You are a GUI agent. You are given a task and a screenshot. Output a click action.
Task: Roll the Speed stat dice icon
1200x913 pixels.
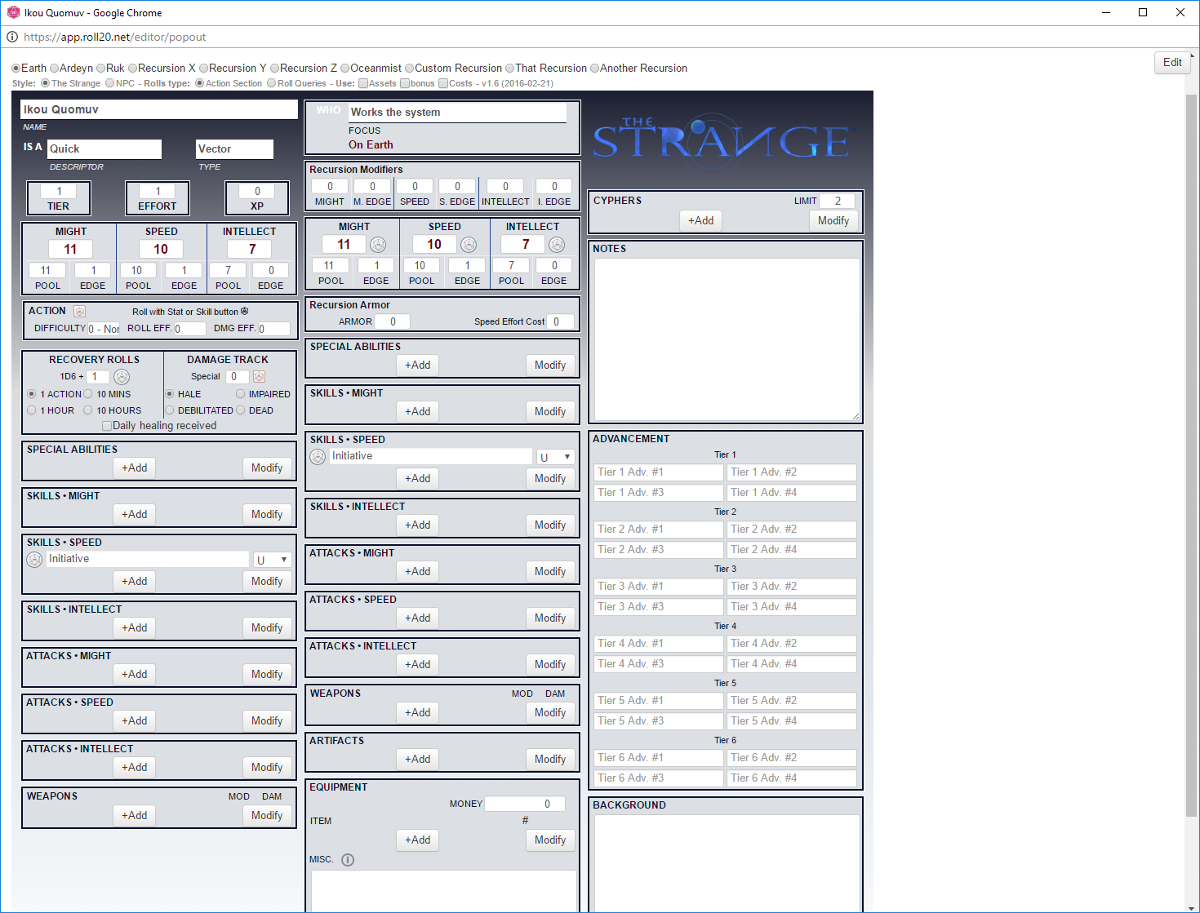coord(468,244)
